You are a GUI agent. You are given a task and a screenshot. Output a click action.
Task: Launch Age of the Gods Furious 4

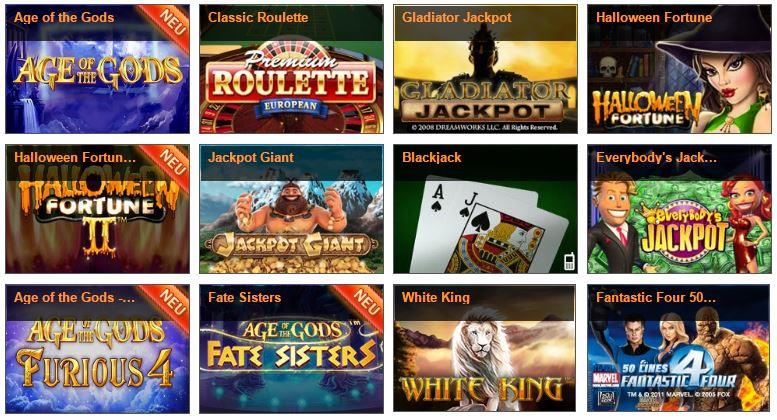[98, 349]
